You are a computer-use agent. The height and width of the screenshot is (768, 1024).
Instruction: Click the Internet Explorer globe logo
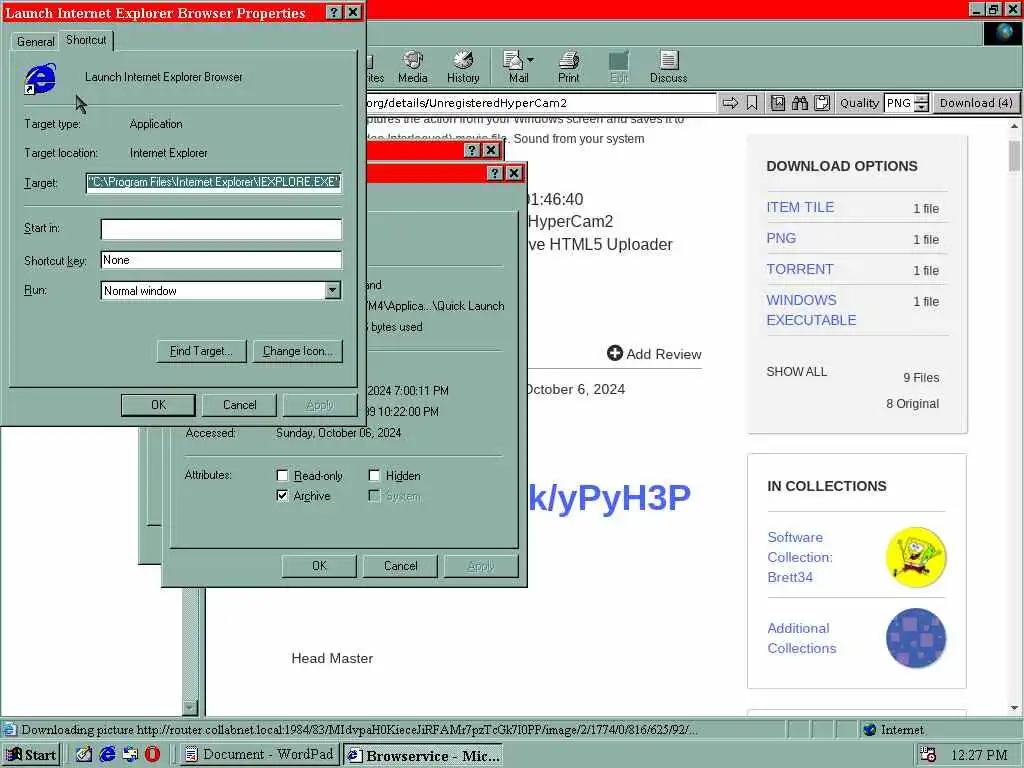1002,33
